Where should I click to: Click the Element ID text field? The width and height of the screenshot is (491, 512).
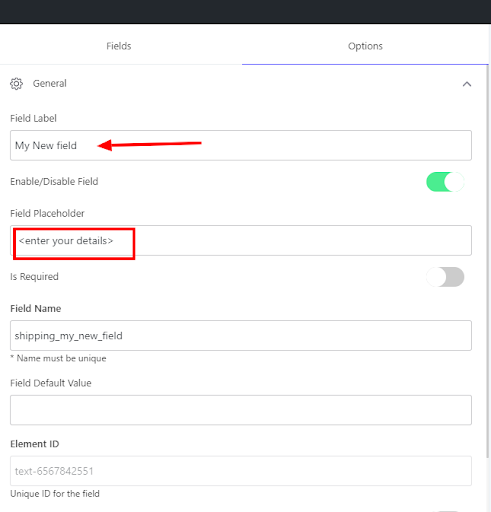click(x=241, y=471)
